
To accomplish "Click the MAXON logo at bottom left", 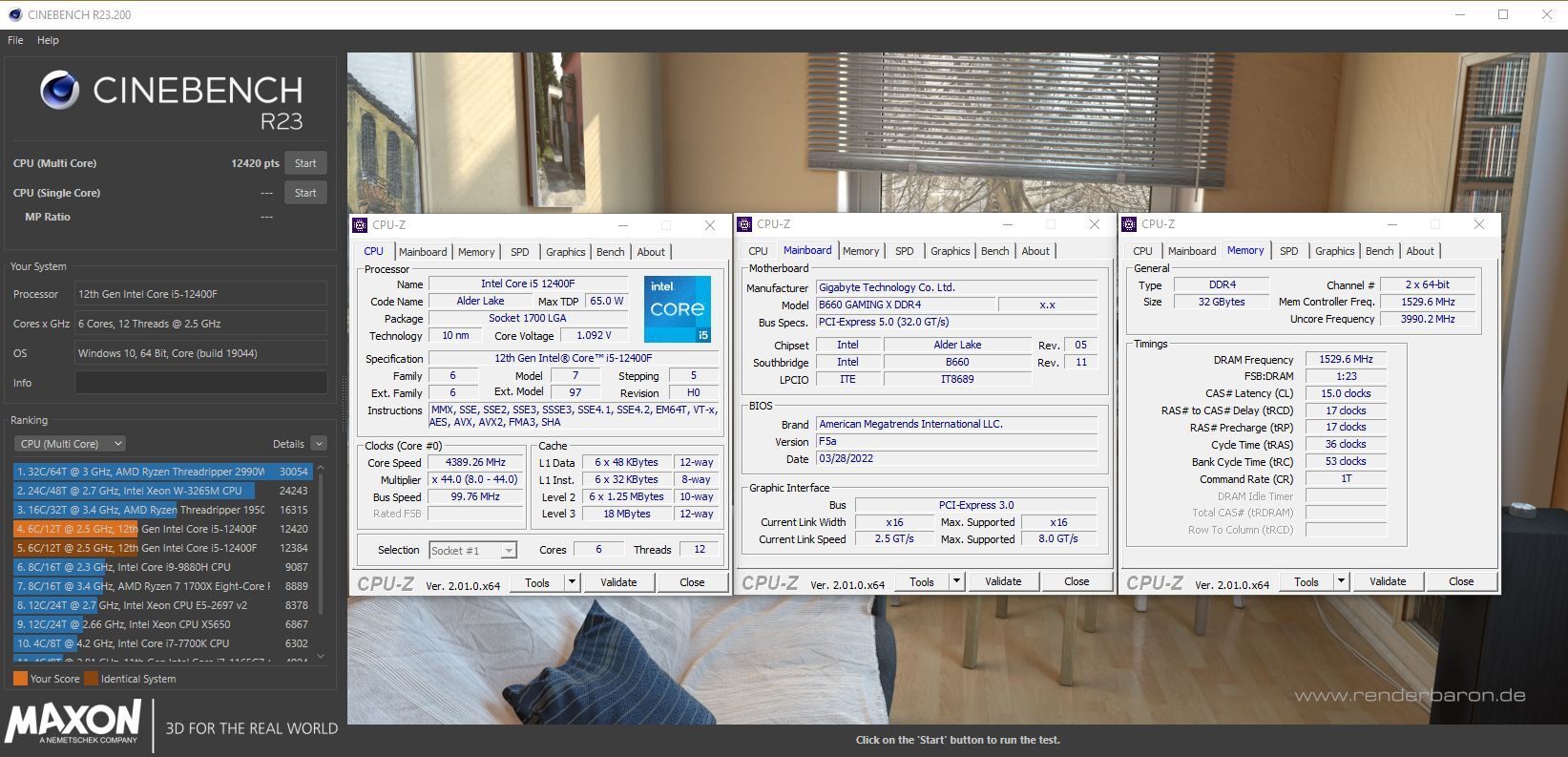I will click(x=73, y=721).
